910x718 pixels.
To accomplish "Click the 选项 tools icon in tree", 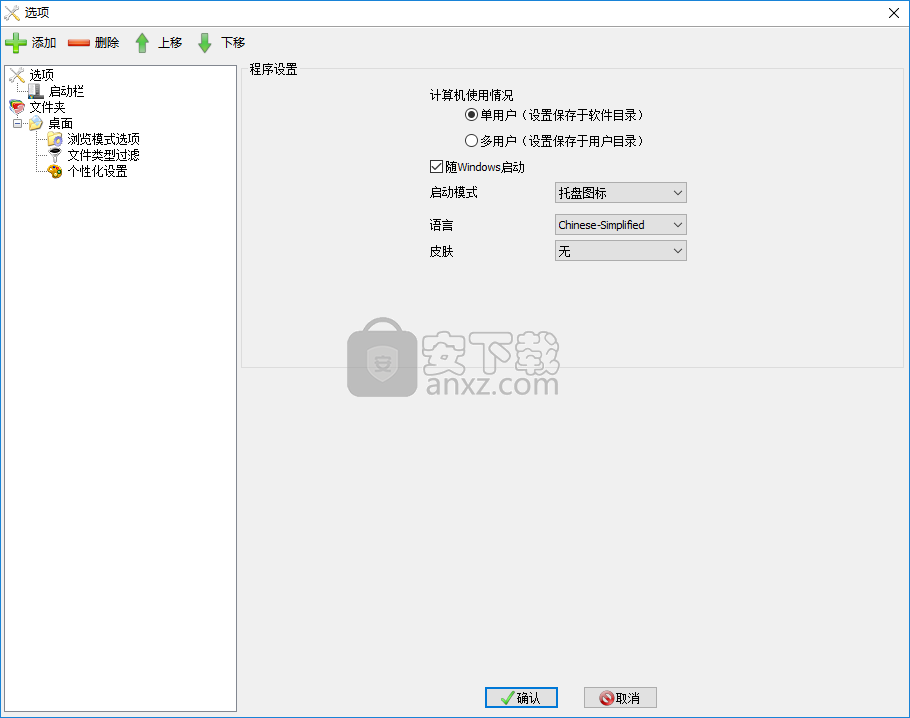I will coord(17,75).
